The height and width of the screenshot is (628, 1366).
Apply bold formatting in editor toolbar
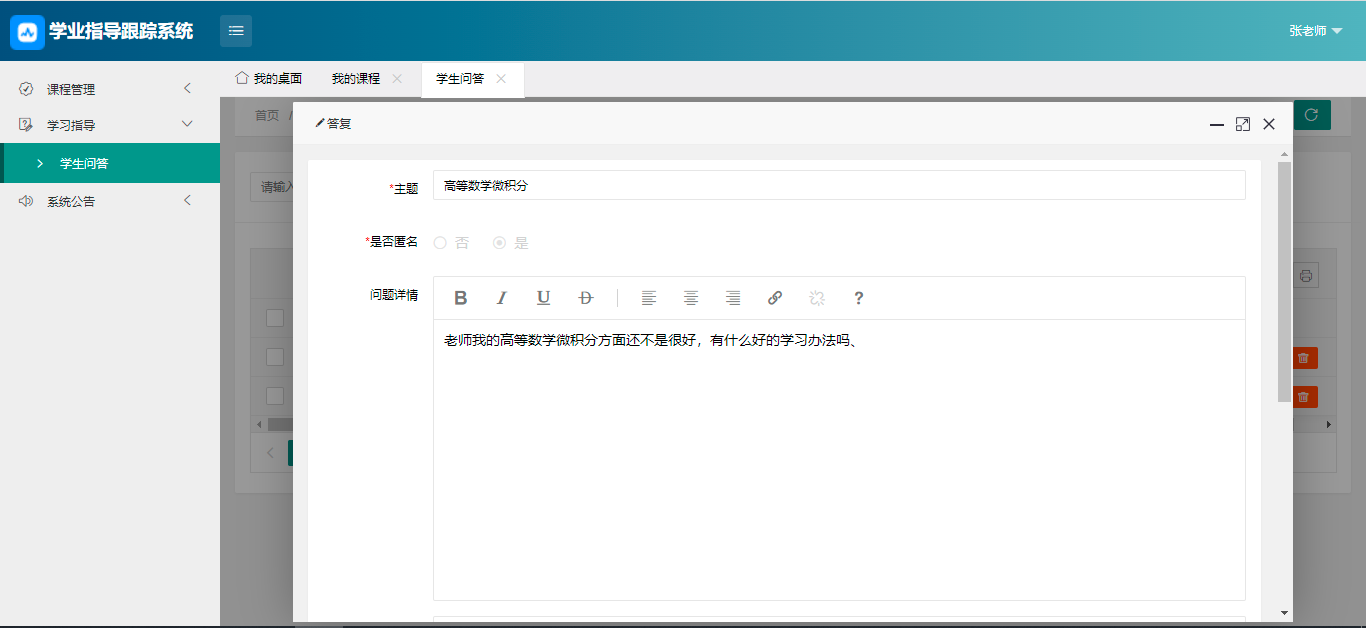click(461, 298)
